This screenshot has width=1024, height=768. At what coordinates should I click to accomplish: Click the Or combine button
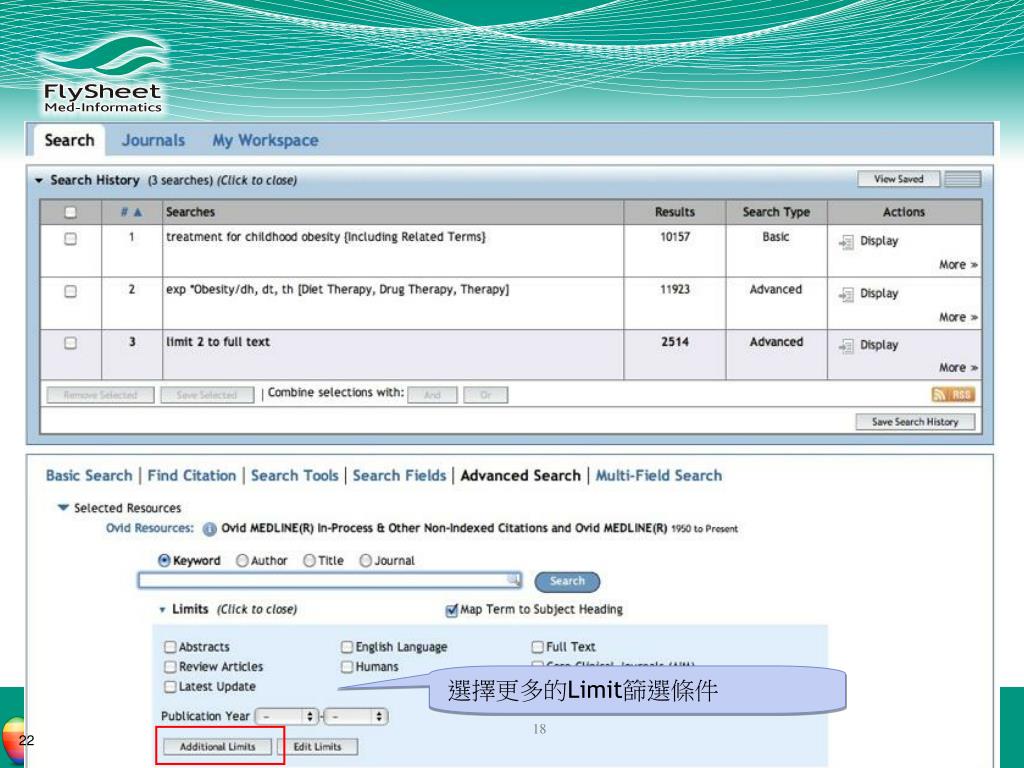(x=485, y=395)
